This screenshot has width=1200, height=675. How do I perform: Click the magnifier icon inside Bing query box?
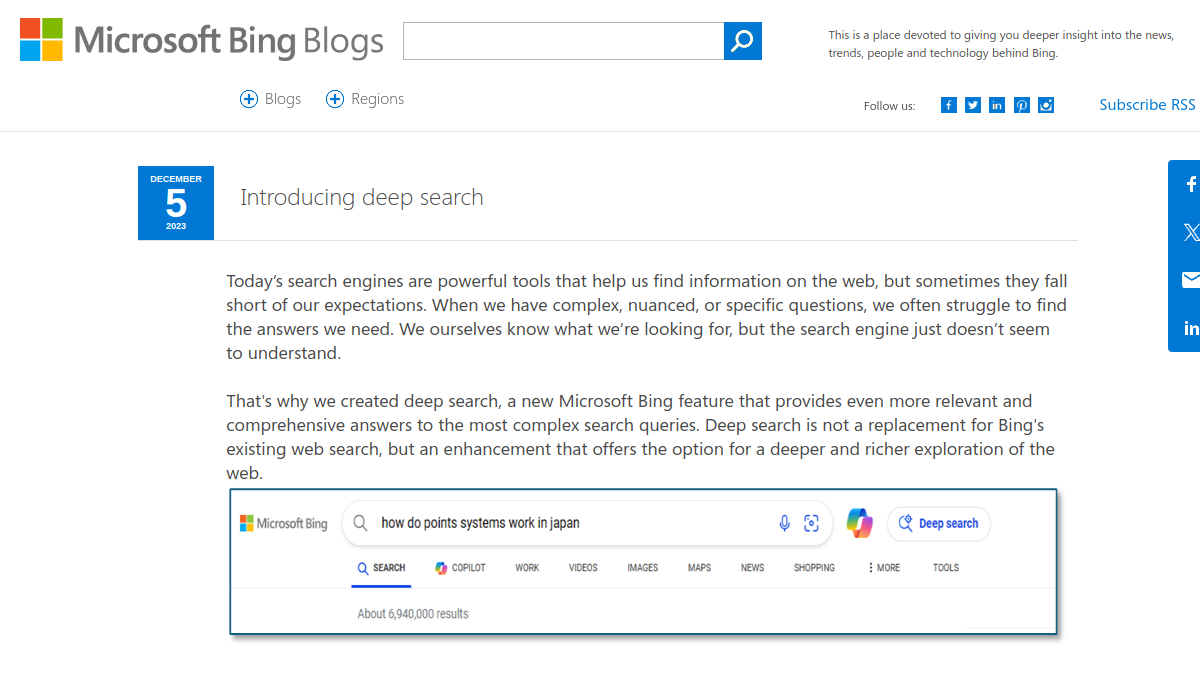[x=361, y=523]
